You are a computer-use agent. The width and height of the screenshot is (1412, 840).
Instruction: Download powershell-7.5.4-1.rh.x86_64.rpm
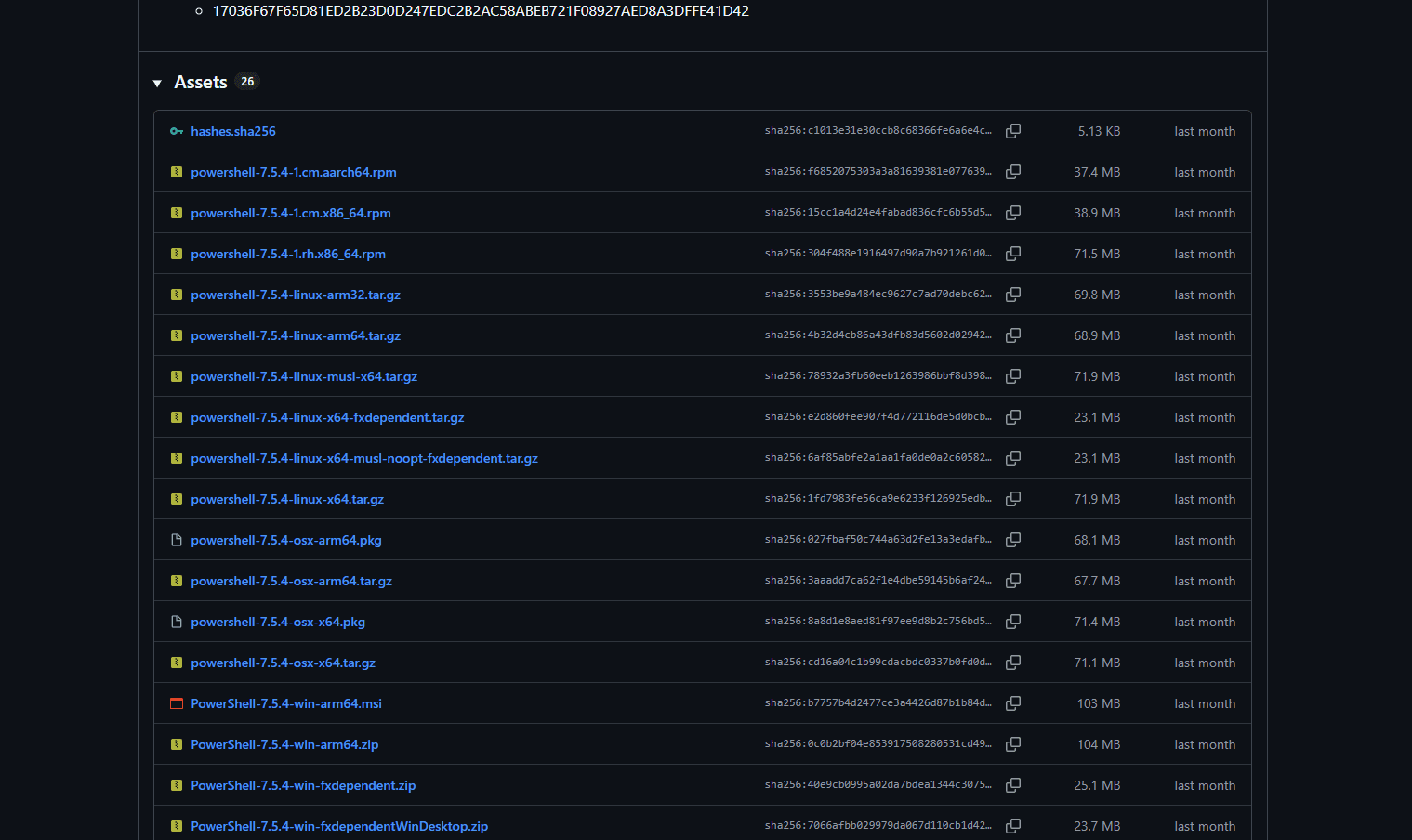(x=288, y=254)
